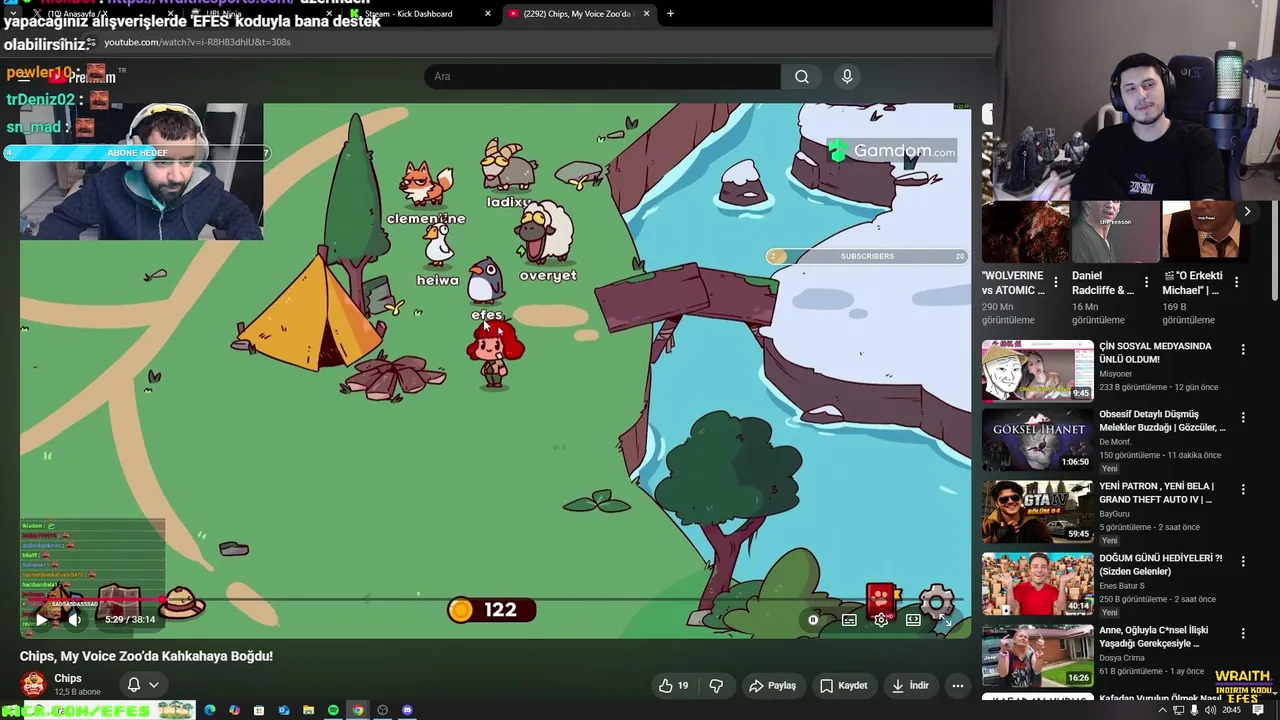Show next videos with the shelf arrow

coord(1247,211)
